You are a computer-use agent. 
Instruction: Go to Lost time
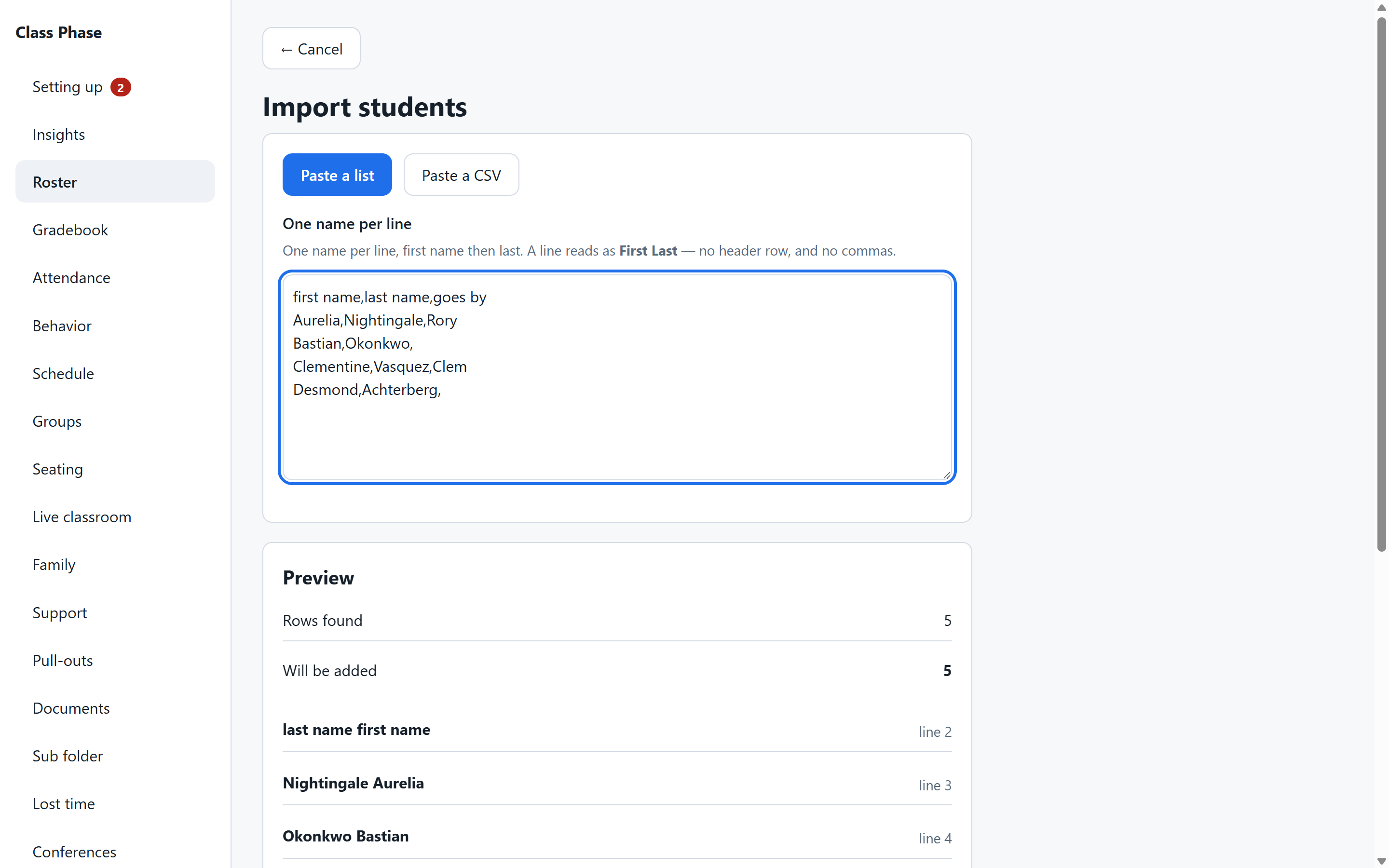pyautogui.click(x=115, y=804)
